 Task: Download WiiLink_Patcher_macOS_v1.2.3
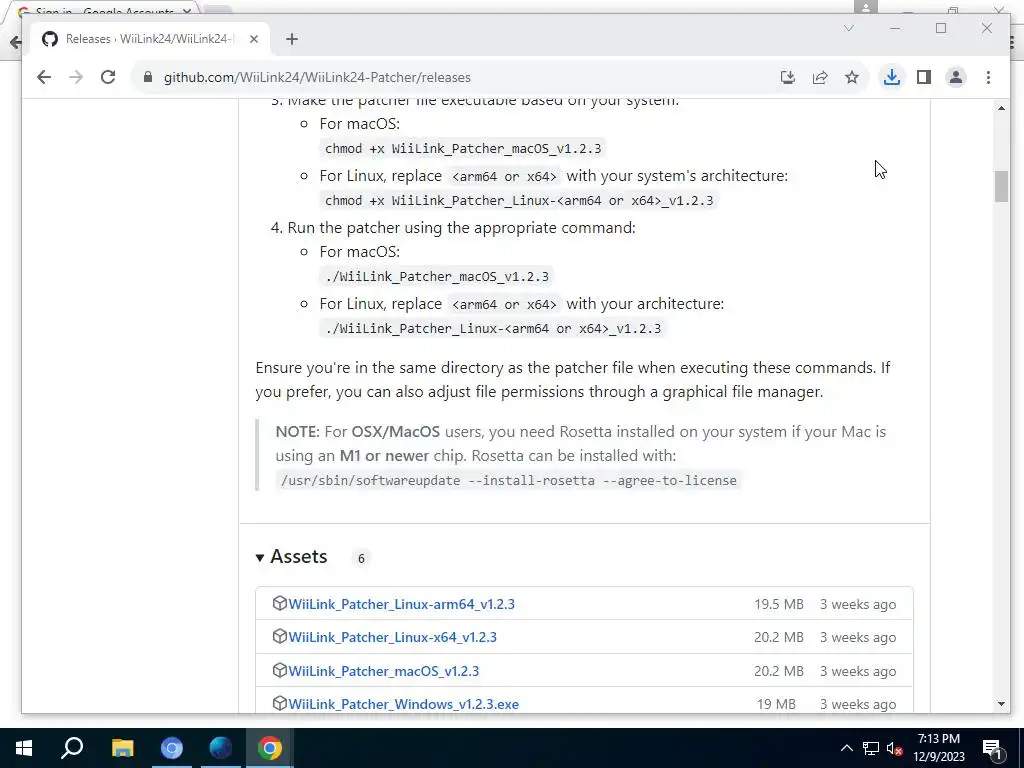(383, 671)
